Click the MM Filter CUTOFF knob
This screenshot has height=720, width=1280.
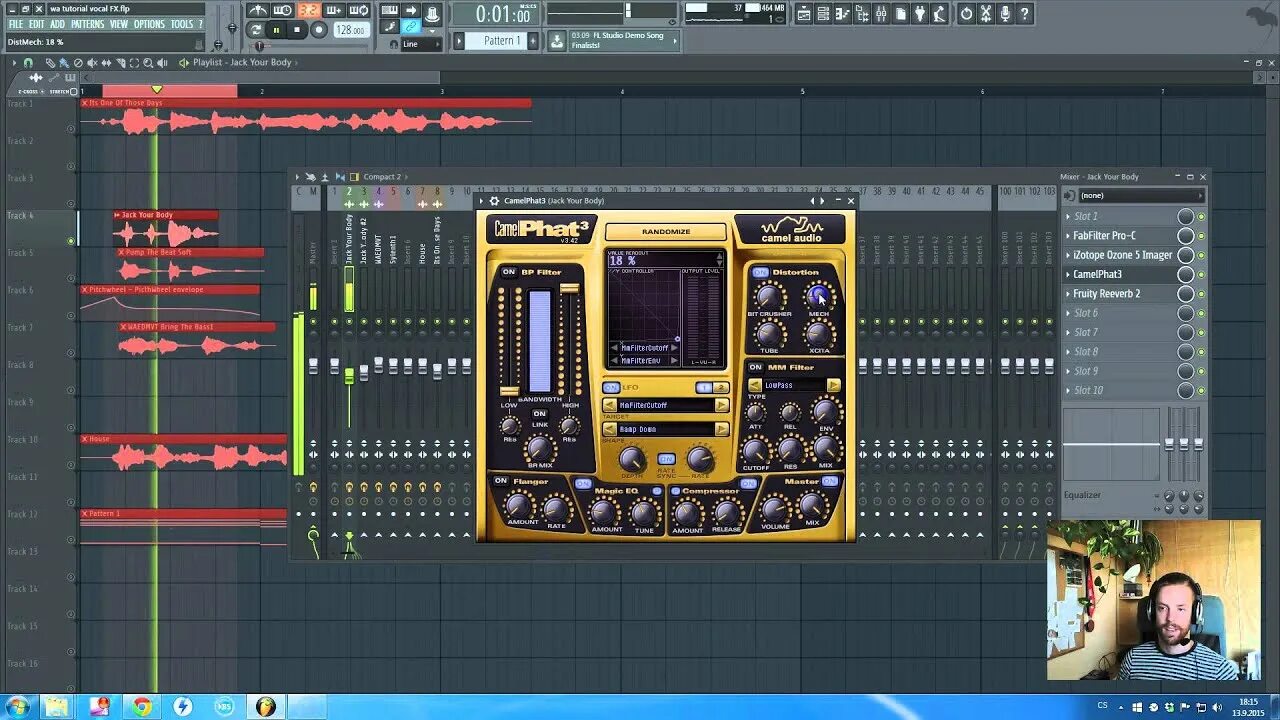pyautogui.click(x=756, y=451)
